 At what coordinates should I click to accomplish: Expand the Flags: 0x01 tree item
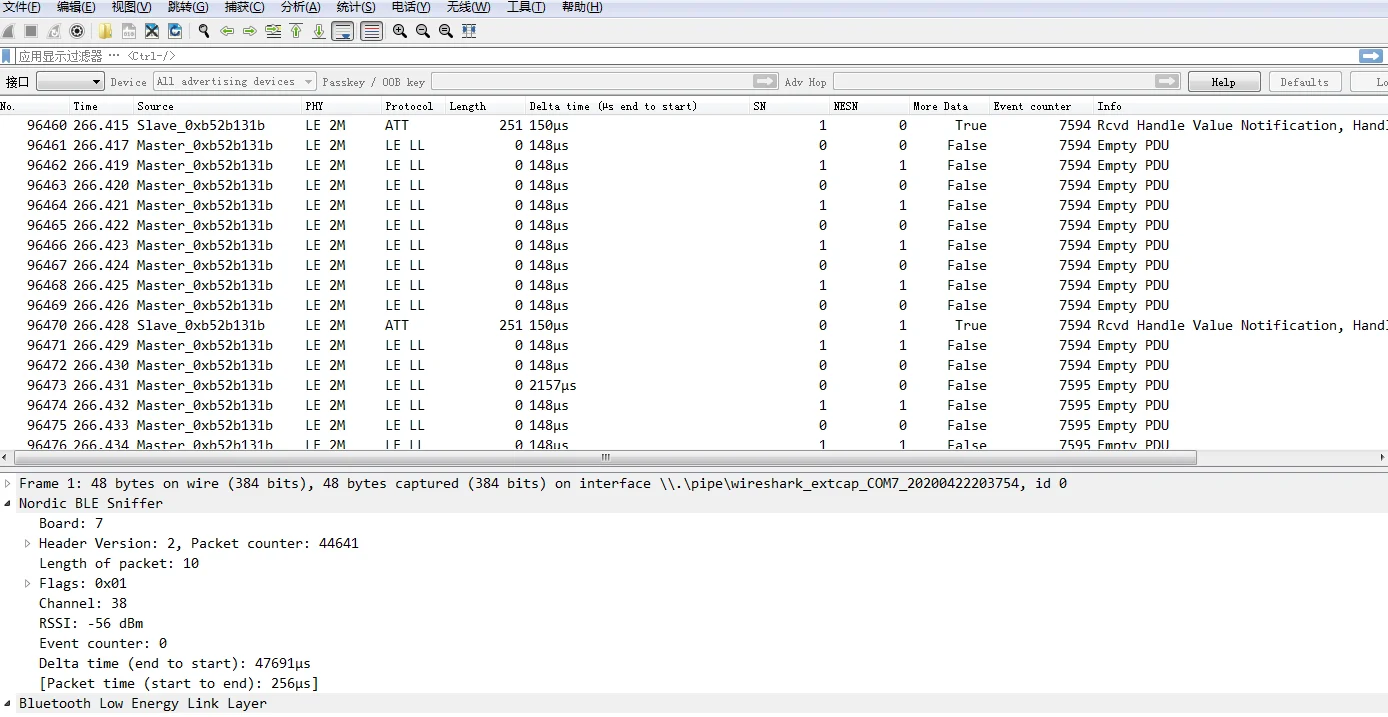28,583
